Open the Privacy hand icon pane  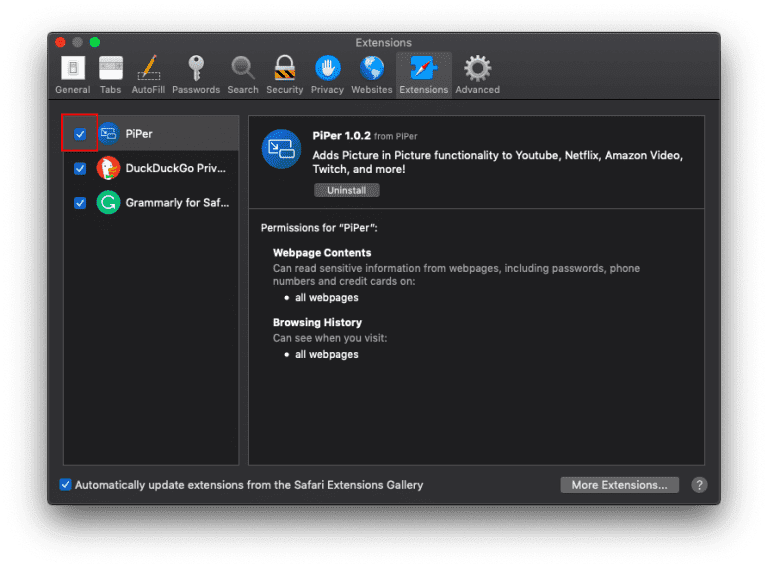coord(327,75)
